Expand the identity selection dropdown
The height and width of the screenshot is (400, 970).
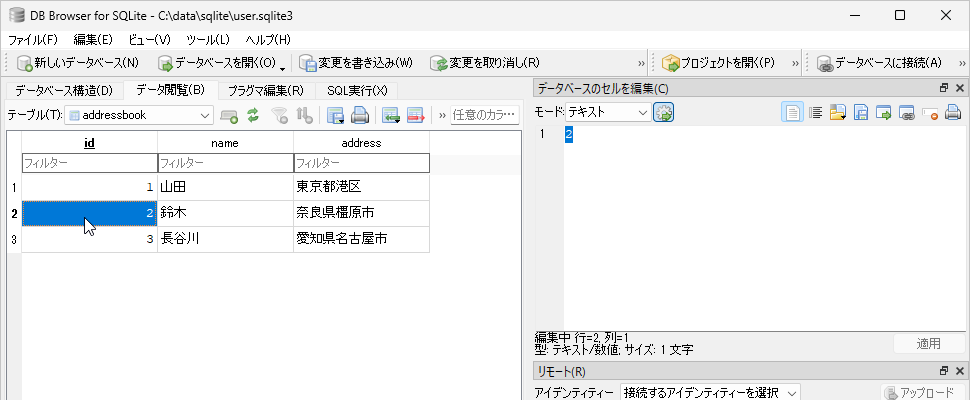pyautogui.click(x=790, y=393)
